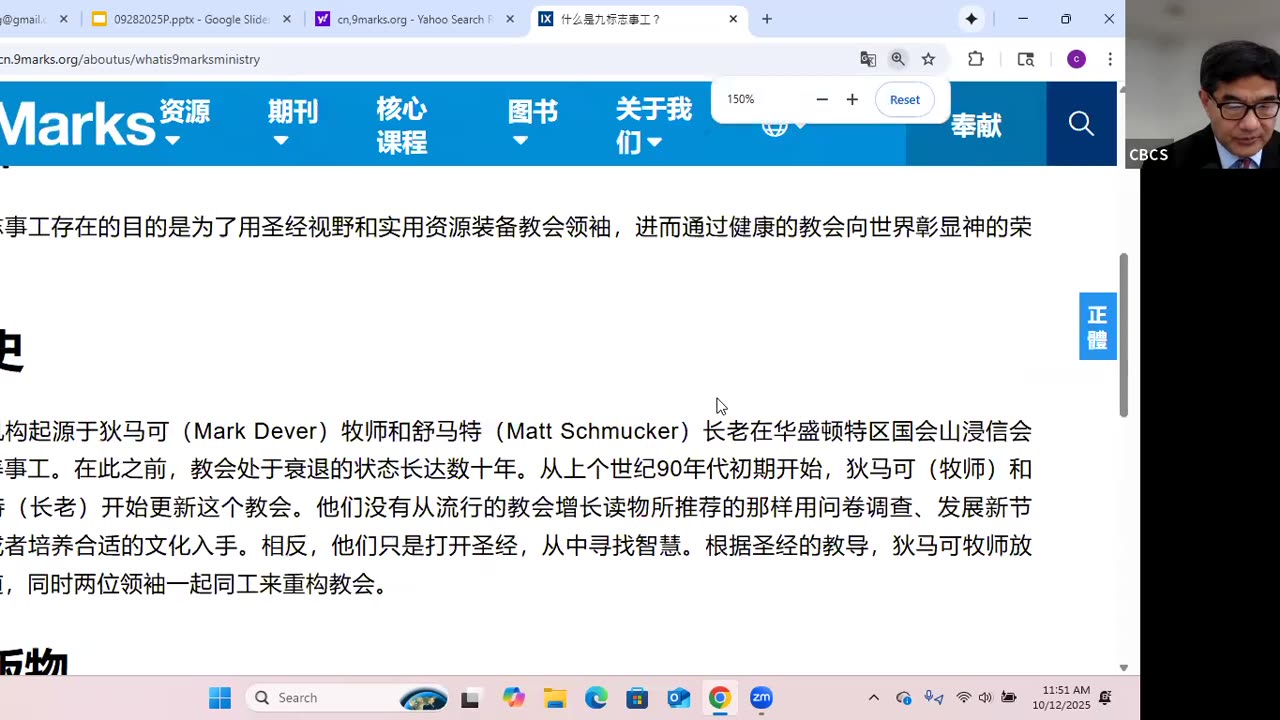The image size is (1280, 720).
Task: Expand the 资源 menu
Action: pyautogui.click(x=184, y=122)
